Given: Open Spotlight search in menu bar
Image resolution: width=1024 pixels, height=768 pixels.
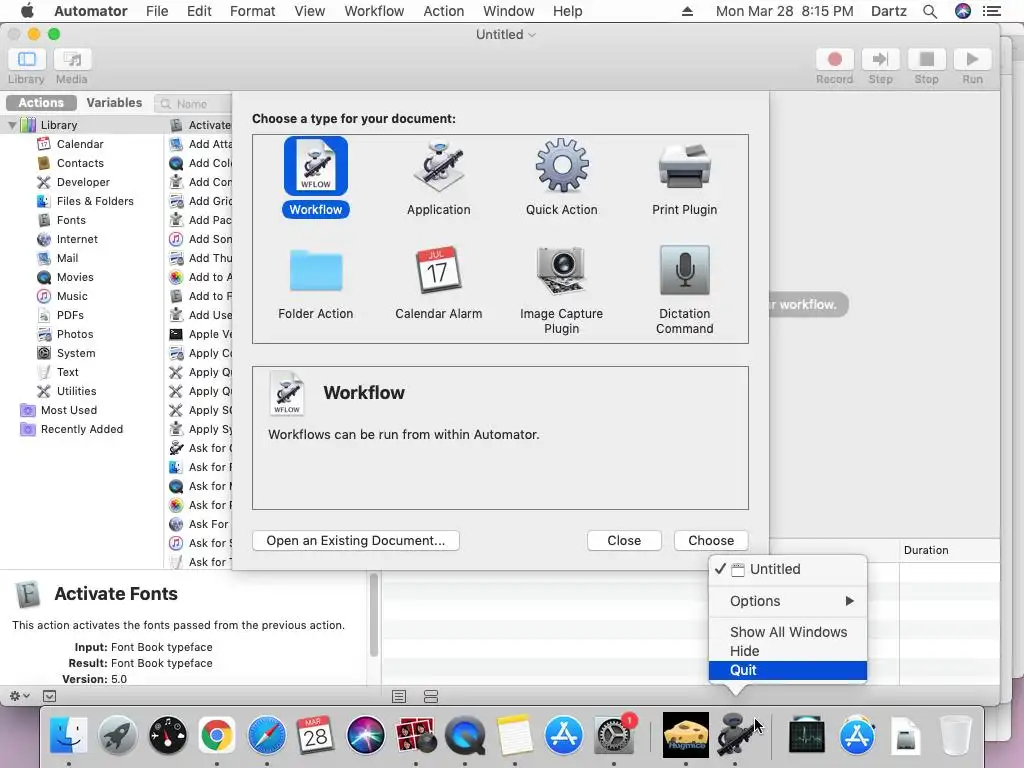Looking at the screenshot, I should (x=930, y=11).
